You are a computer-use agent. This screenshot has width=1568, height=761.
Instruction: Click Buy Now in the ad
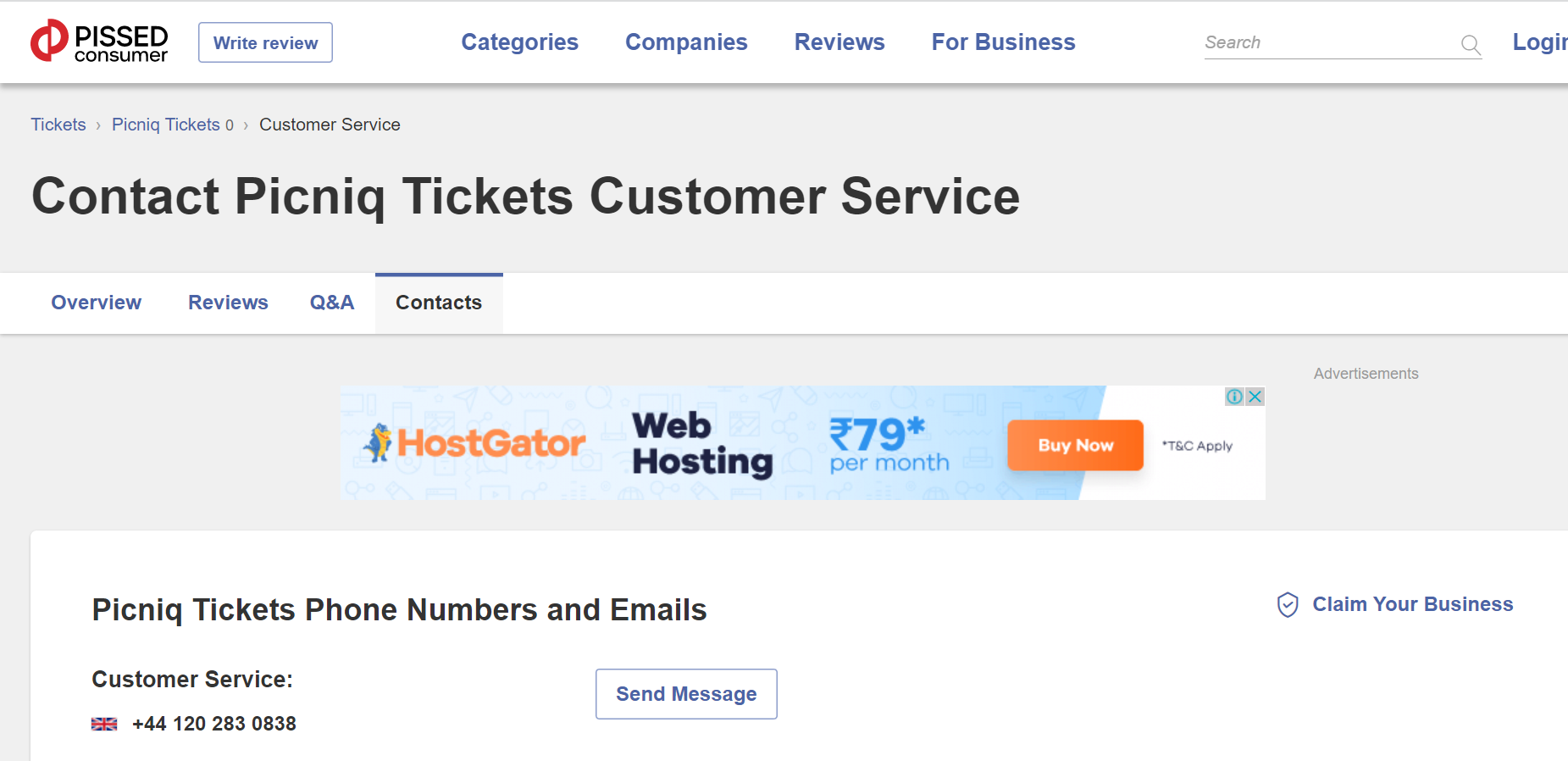(x=1075, y=446)
